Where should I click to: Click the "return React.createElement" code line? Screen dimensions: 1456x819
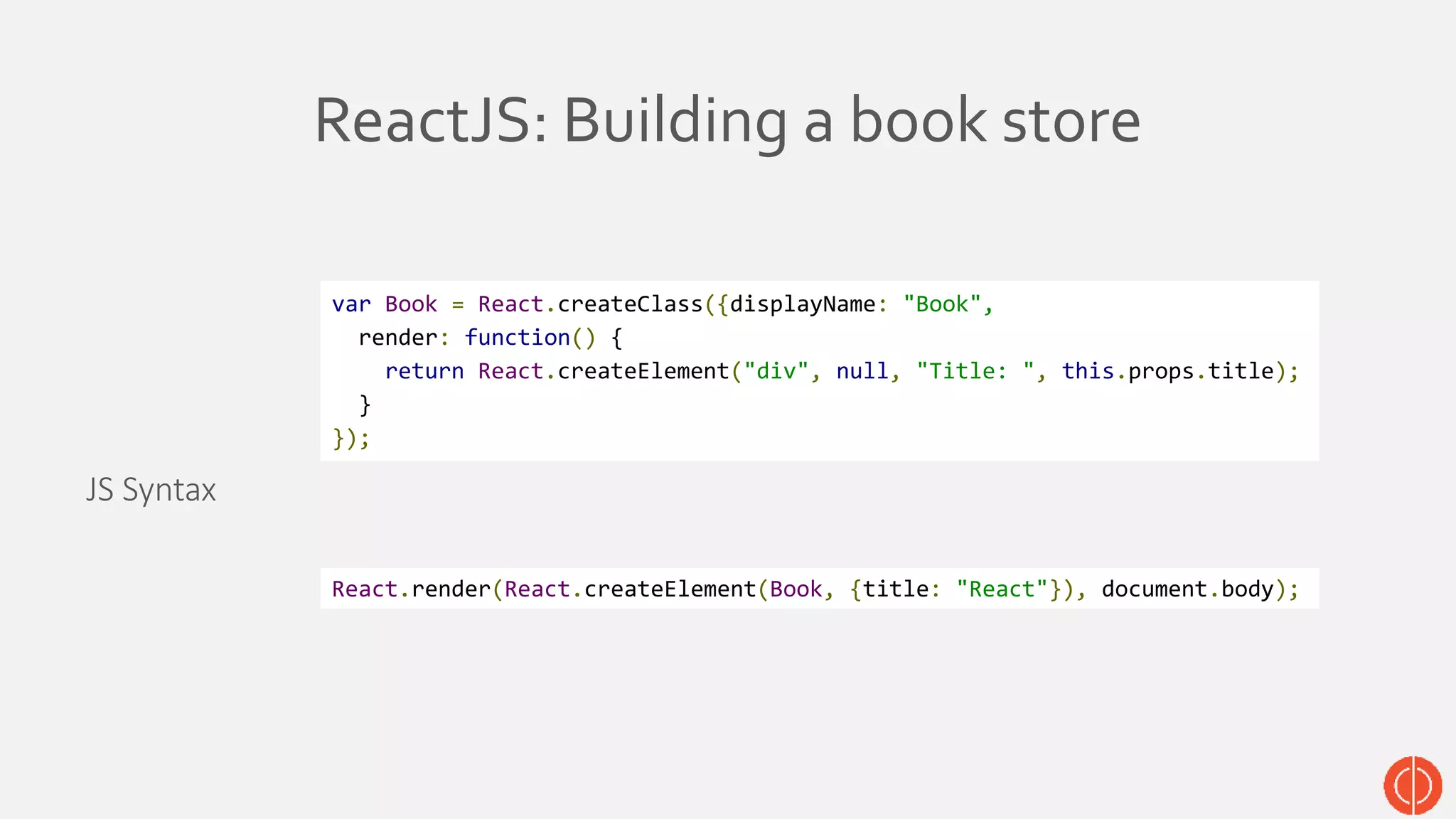pos(842,371)
